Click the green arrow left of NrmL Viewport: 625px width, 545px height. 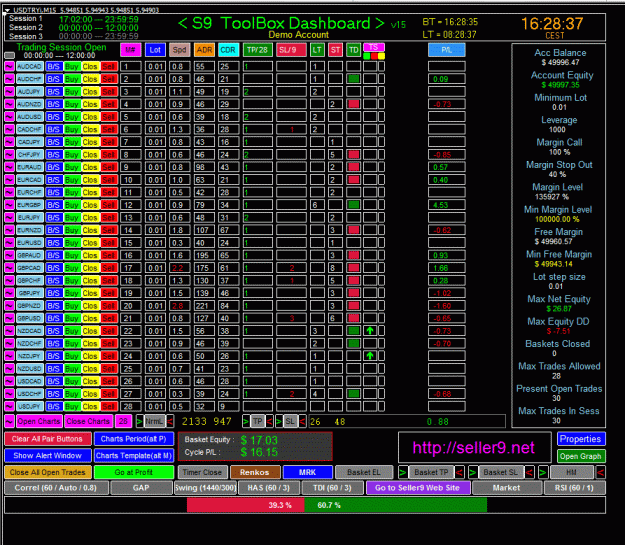[140, 421]
